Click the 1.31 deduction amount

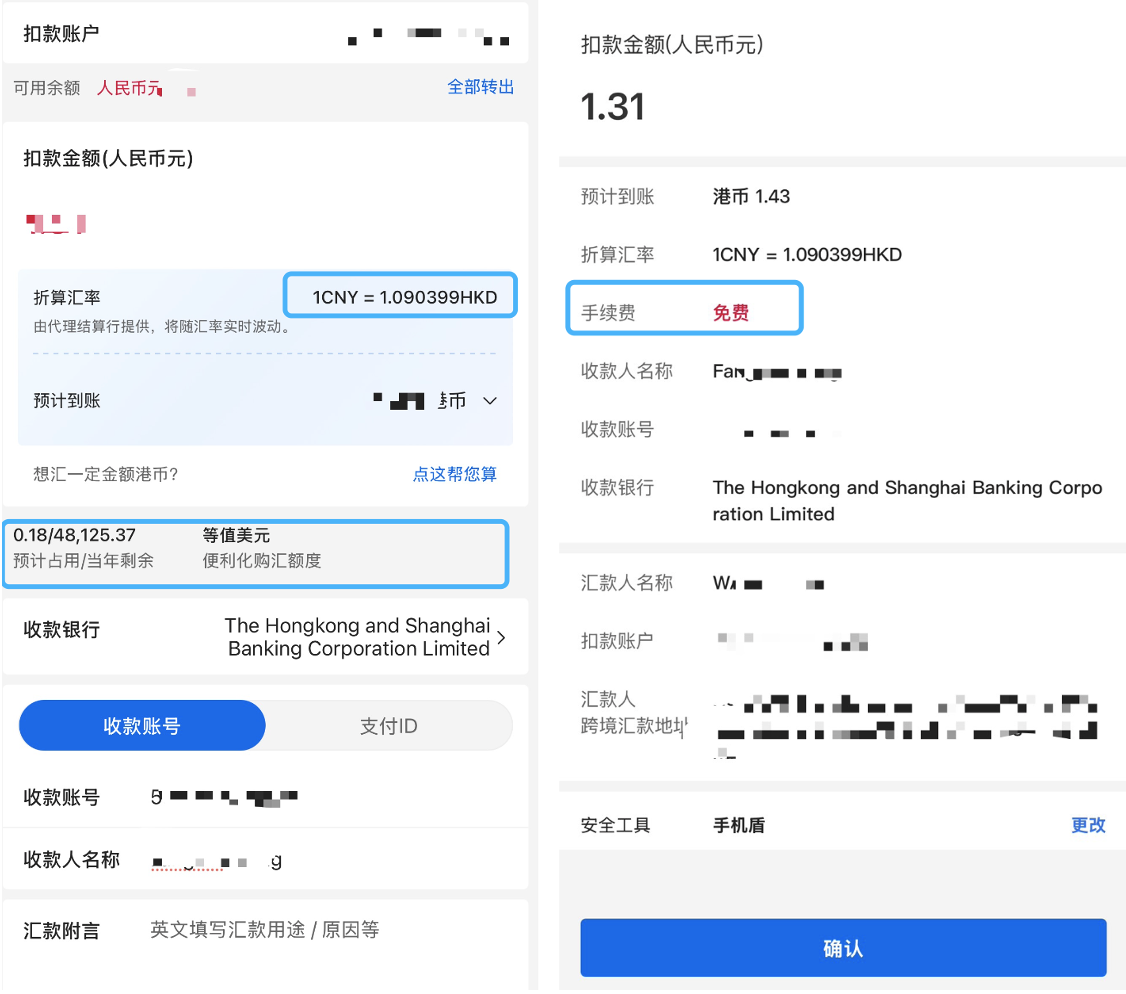tap(613, 107)
